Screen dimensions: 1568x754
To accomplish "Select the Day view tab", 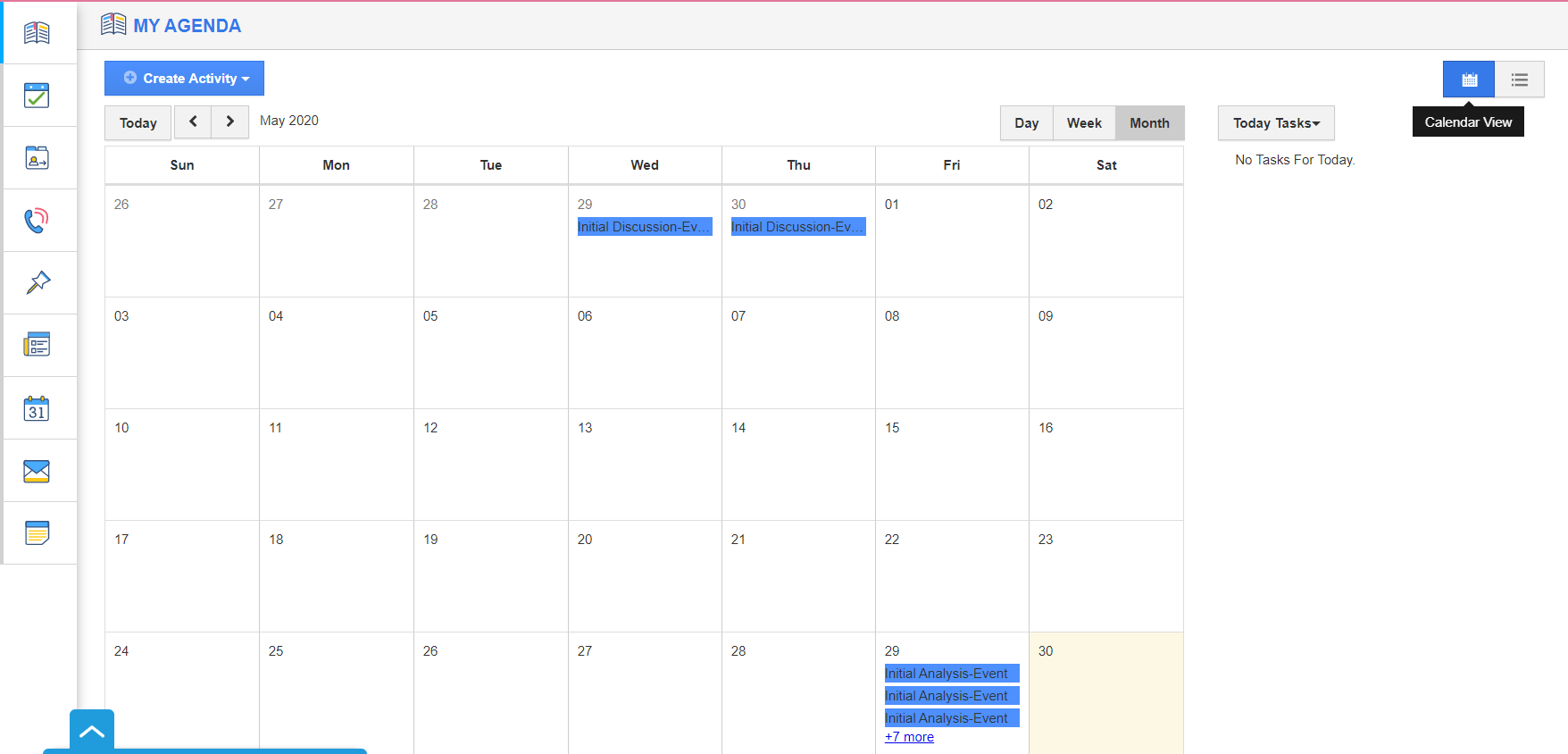I will click(1027, 123).
